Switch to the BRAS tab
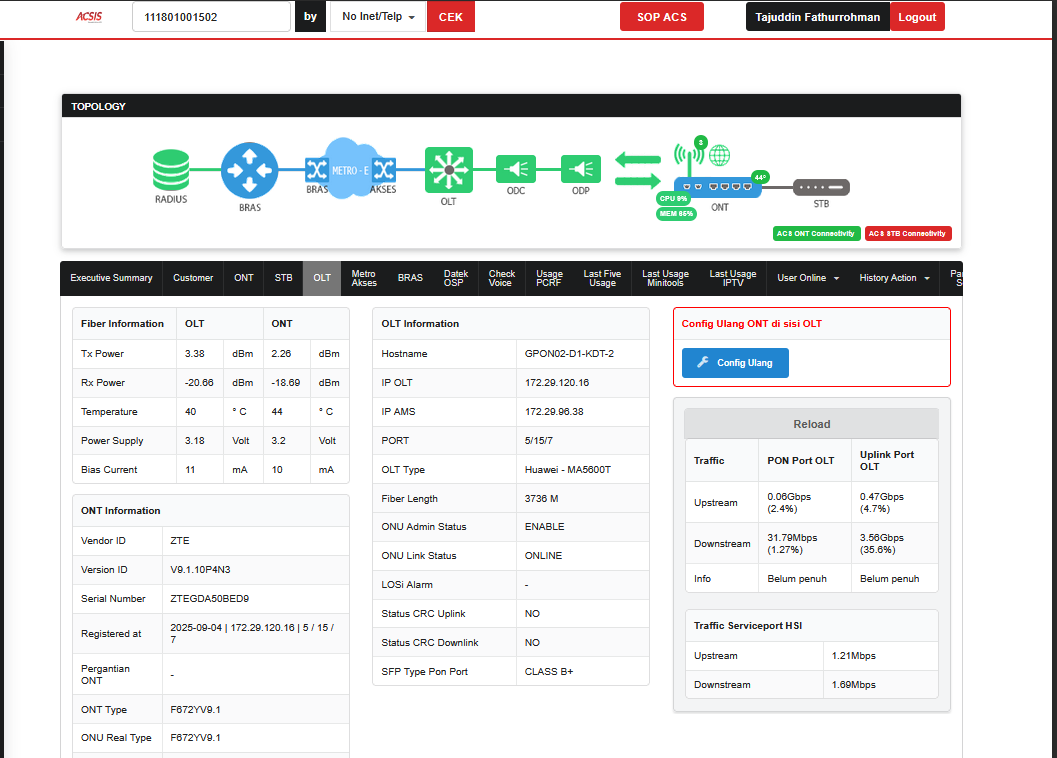 (x=410, y=278)
